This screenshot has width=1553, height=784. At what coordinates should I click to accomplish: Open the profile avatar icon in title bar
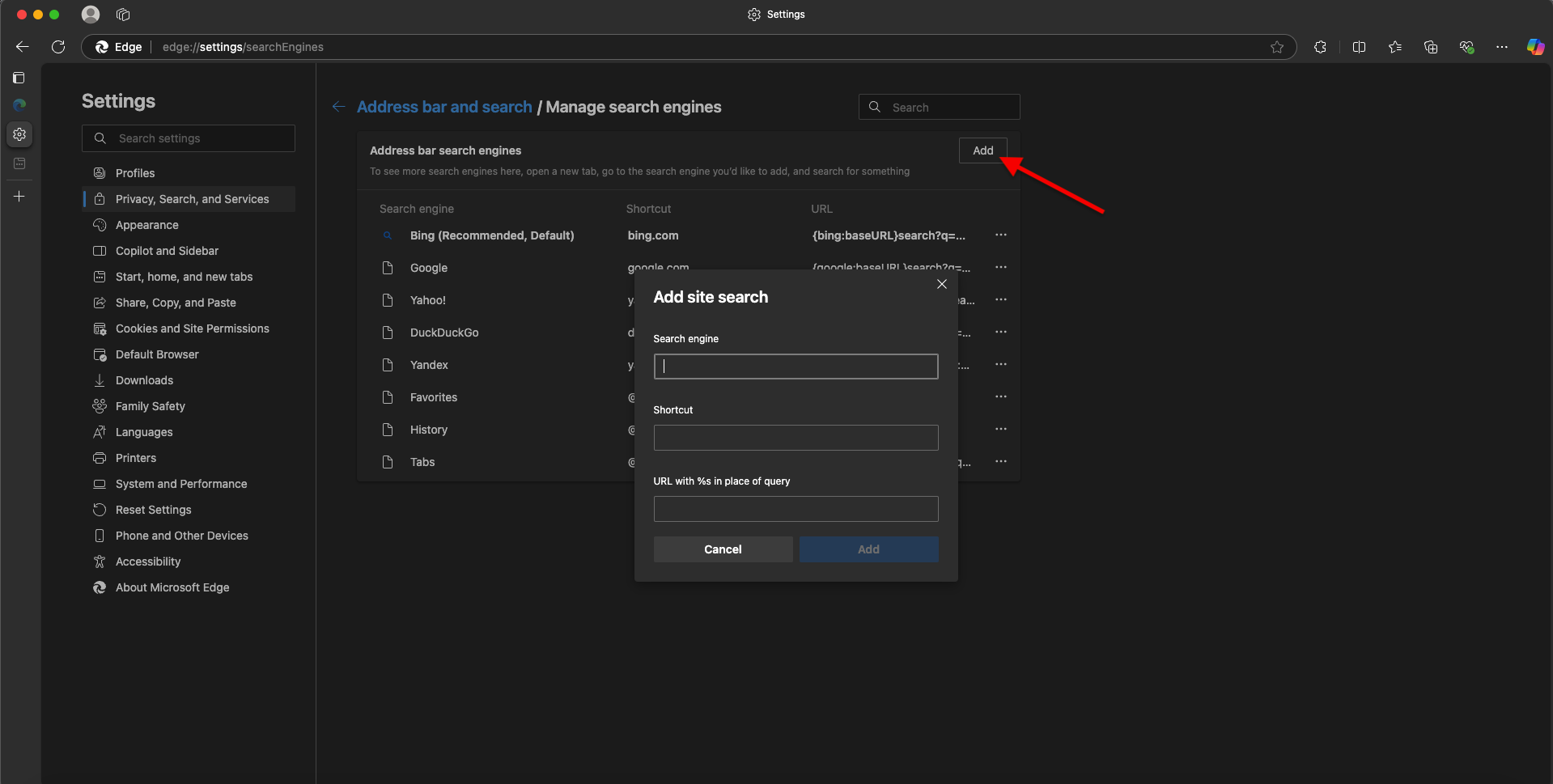click(91, 15)
